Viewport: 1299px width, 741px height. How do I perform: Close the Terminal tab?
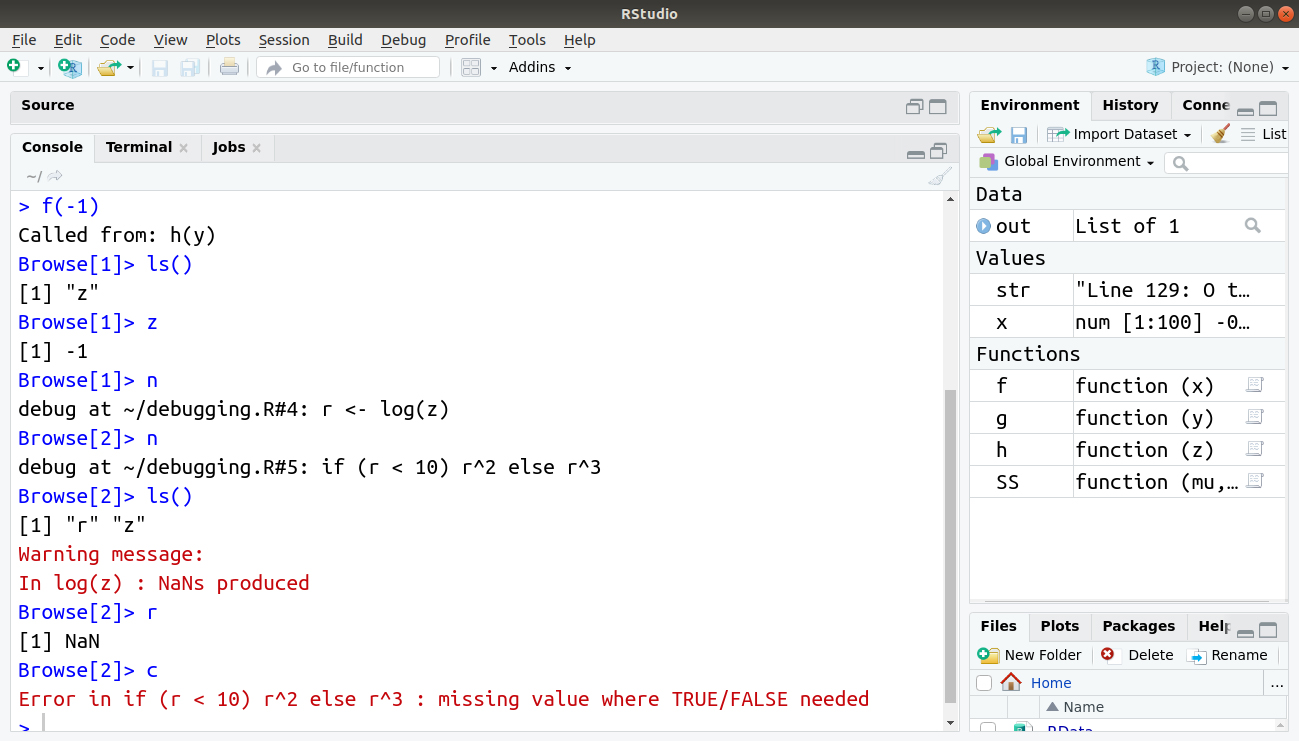point(183,148)
